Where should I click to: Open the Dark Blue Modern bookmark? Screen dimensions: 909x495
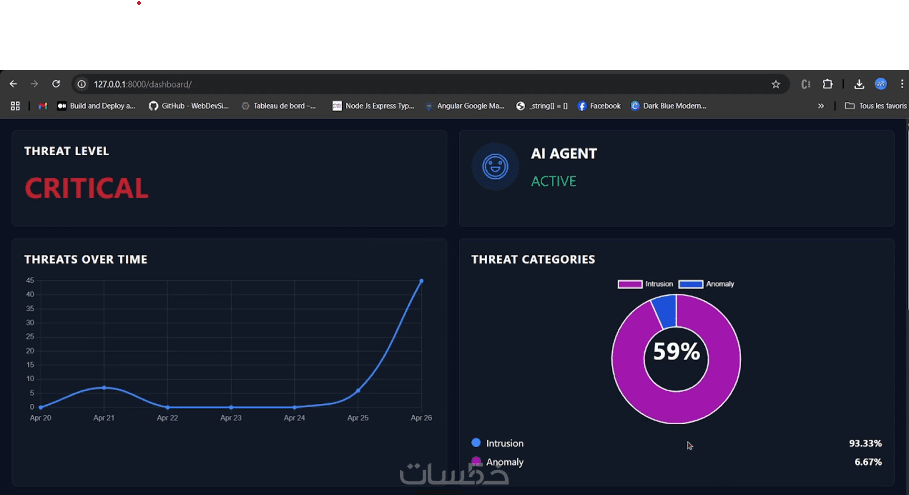click(x=668, y=106)
